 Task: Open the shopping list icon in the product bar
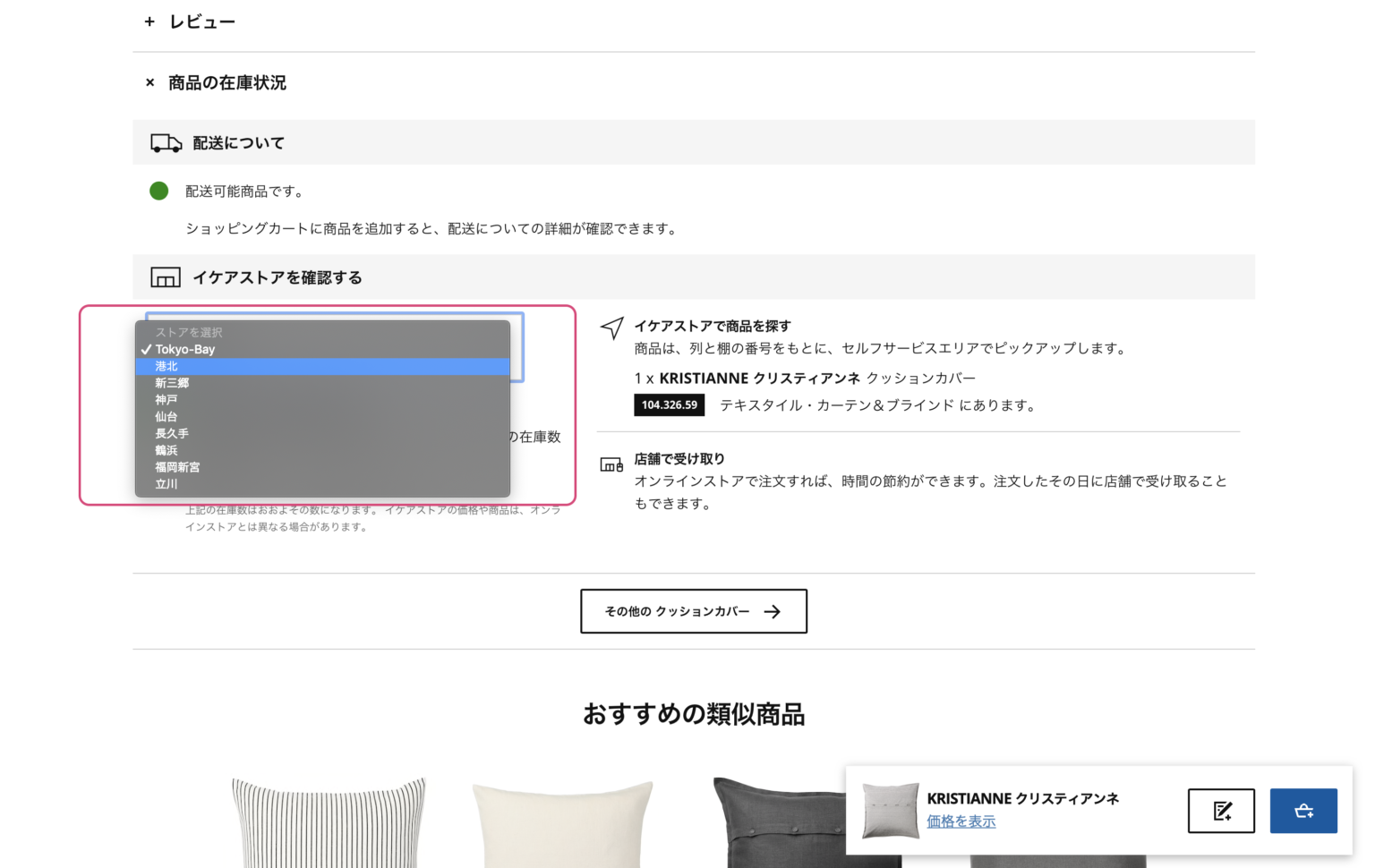(x=1221, y=810)
